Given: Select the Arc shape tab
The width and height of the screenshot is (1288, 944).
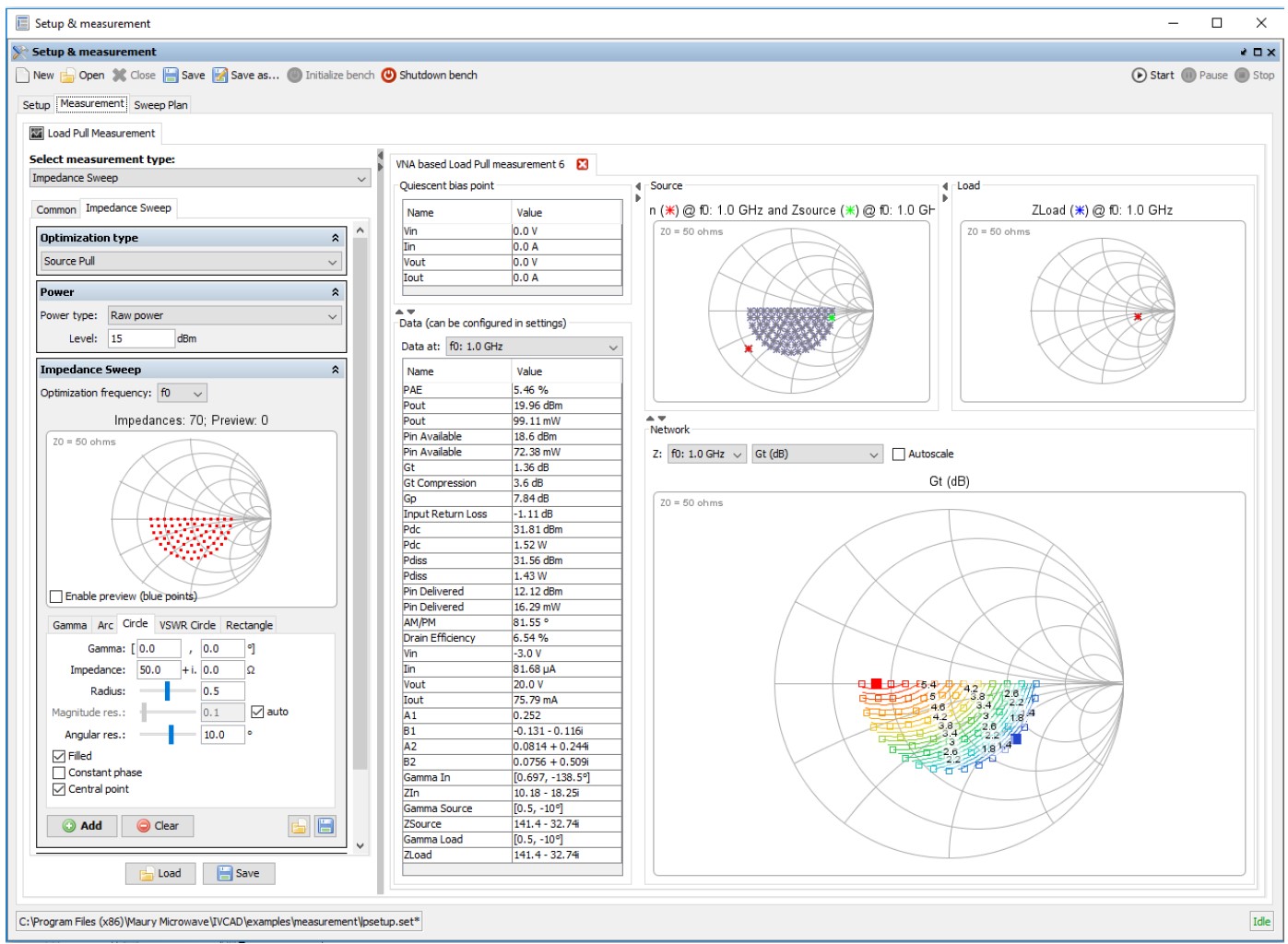Looking at the screenshot, I should (x=106, y=625).
